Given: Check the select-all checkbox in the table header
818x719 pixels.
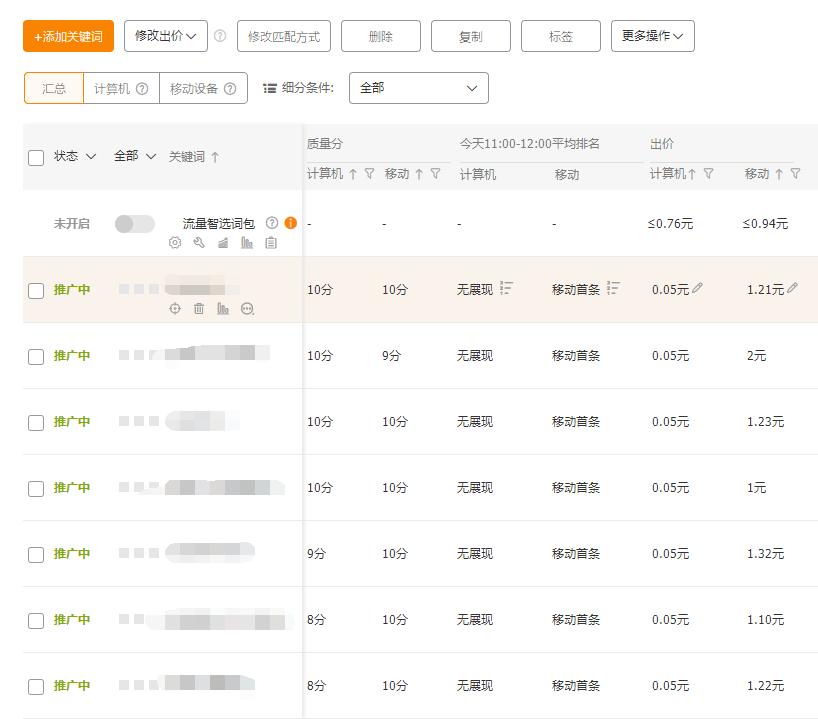Looking at the screenshot, I should (x=36, y=157).
